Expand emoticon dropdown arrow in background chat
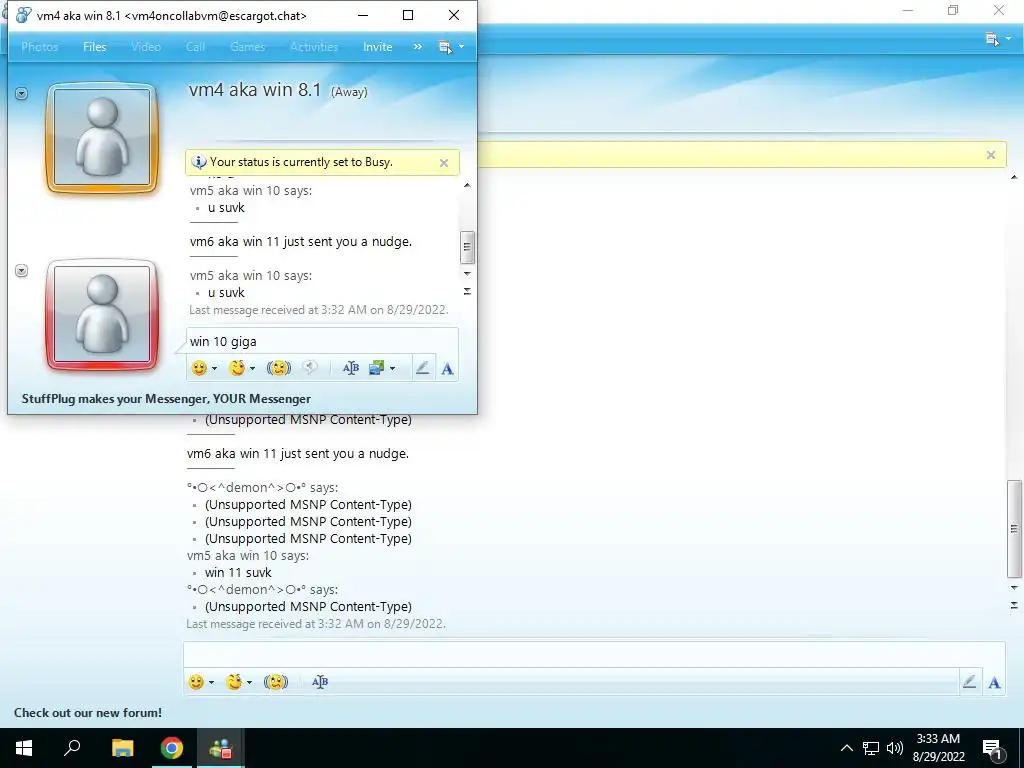Screen dimensions: 1024x768 211,682
